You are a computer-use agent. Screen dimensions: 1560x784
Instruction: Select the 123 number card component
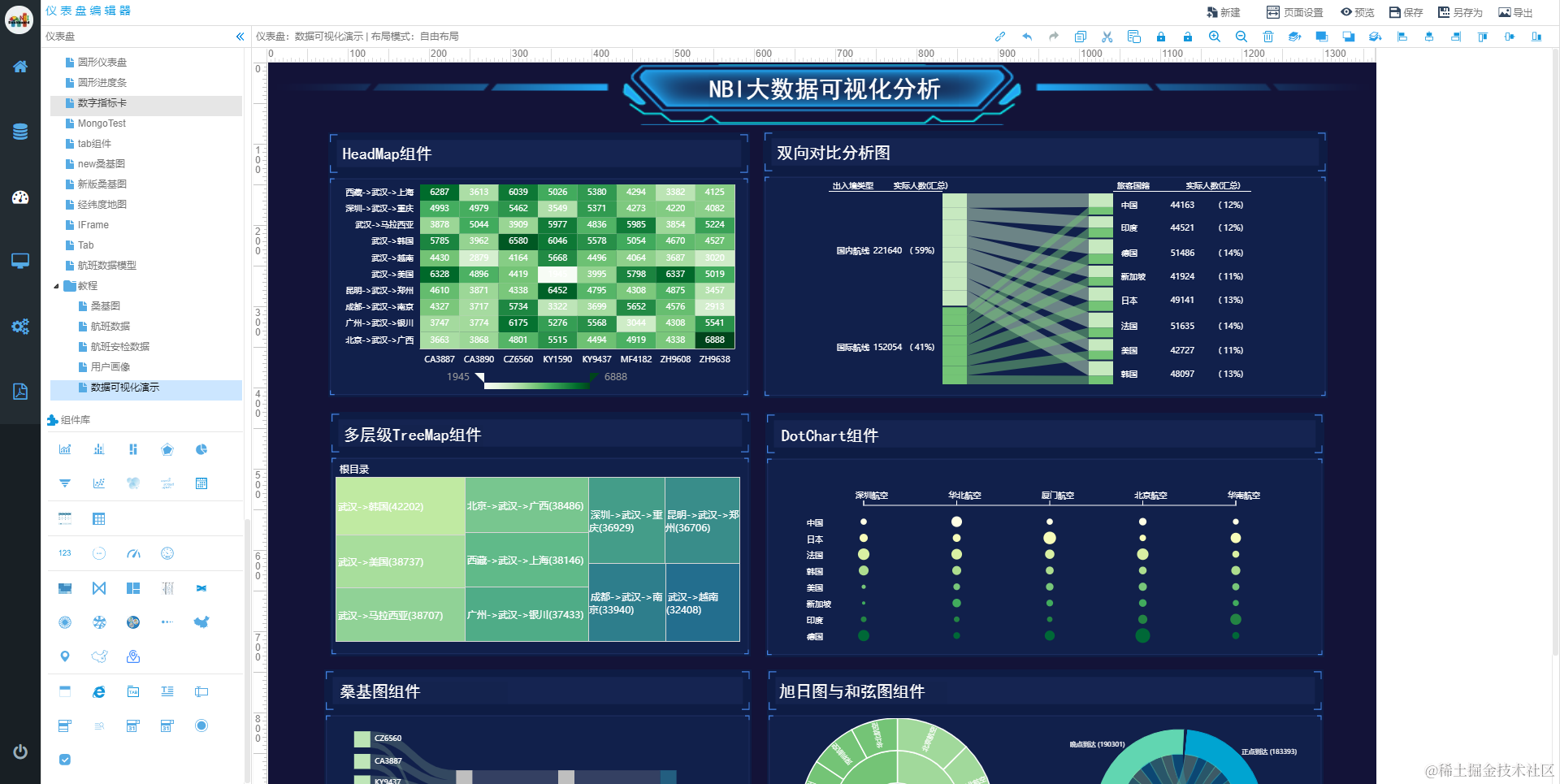(65, 553)
